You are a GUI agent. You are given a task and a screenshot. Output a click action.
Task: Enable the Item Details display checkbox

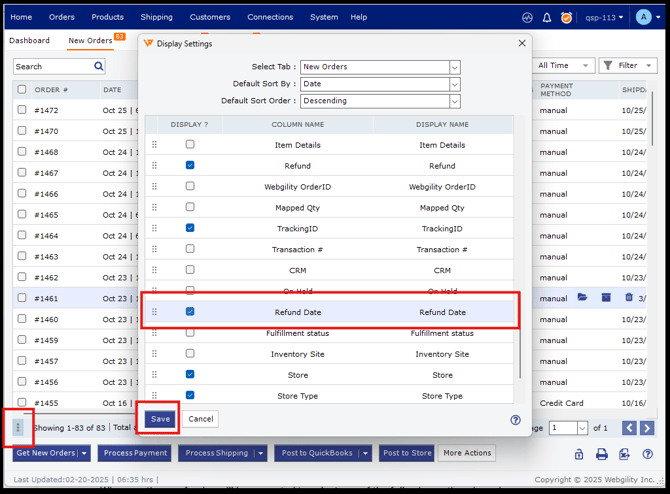click(190, 145)
